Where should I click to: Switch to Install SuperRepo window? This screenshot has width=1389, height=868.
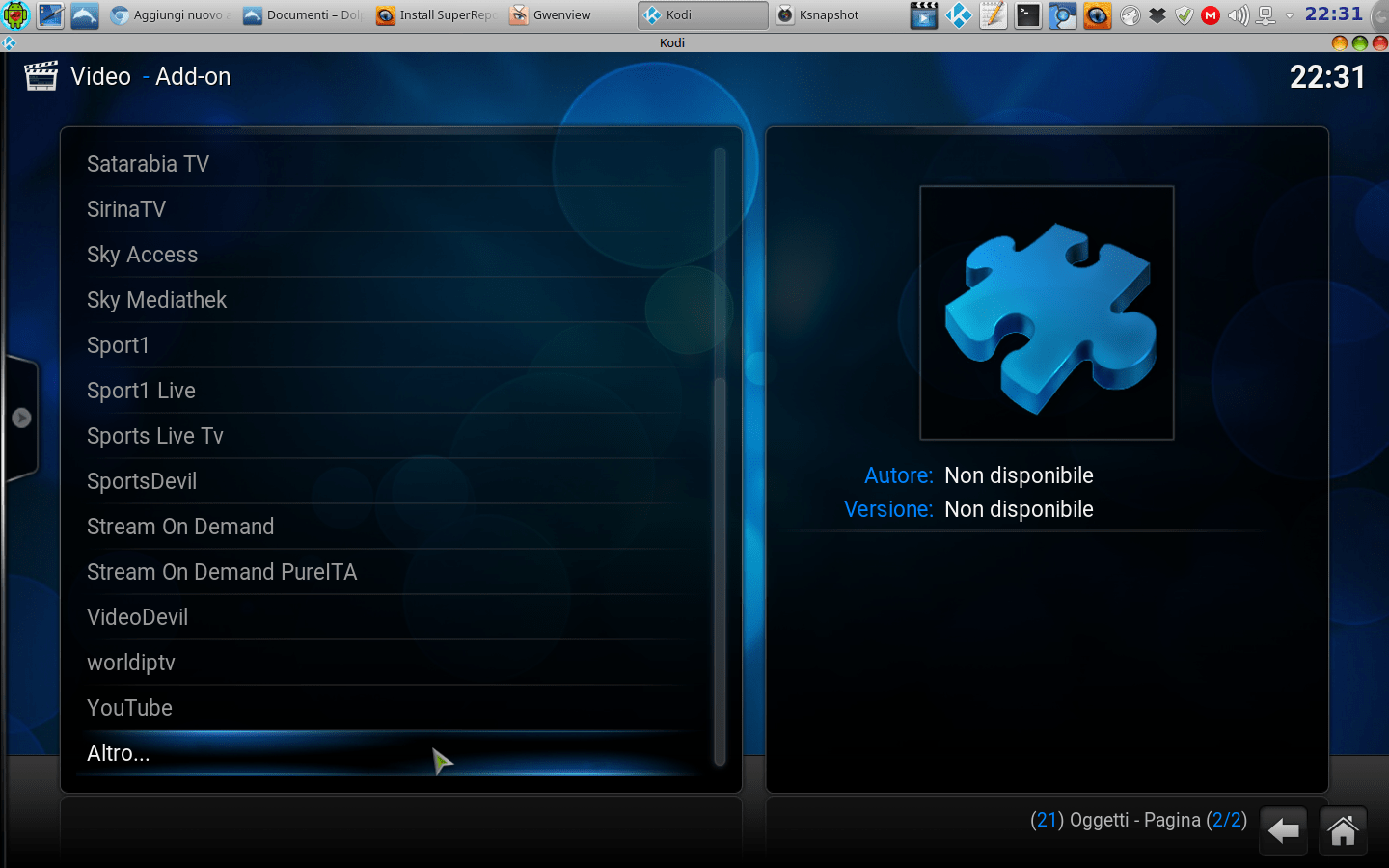(435, 15)
